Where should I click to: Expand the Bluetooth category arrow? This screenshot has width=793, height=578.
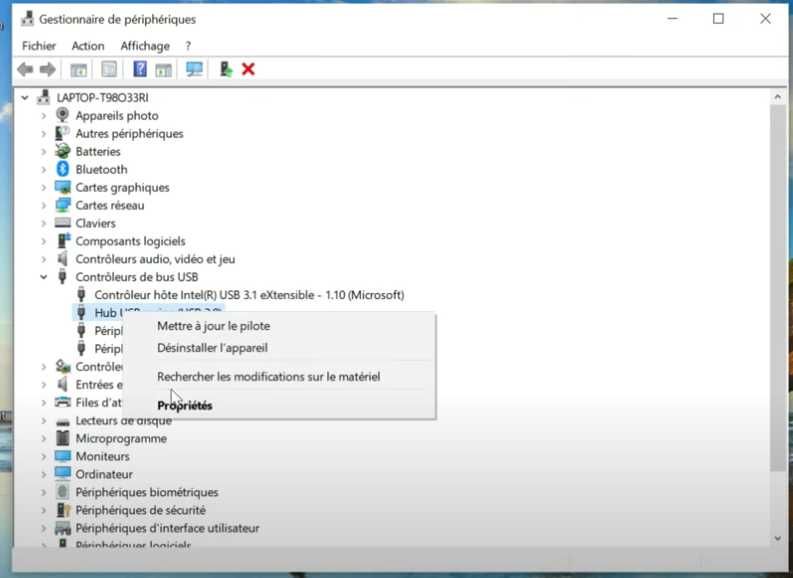click(43, 169)
